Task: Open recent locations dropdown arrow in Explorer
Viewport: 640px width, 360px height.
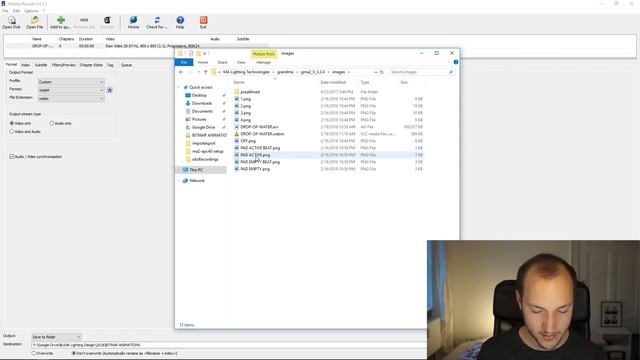Action: pyautogui.click(x=199, y=72)
